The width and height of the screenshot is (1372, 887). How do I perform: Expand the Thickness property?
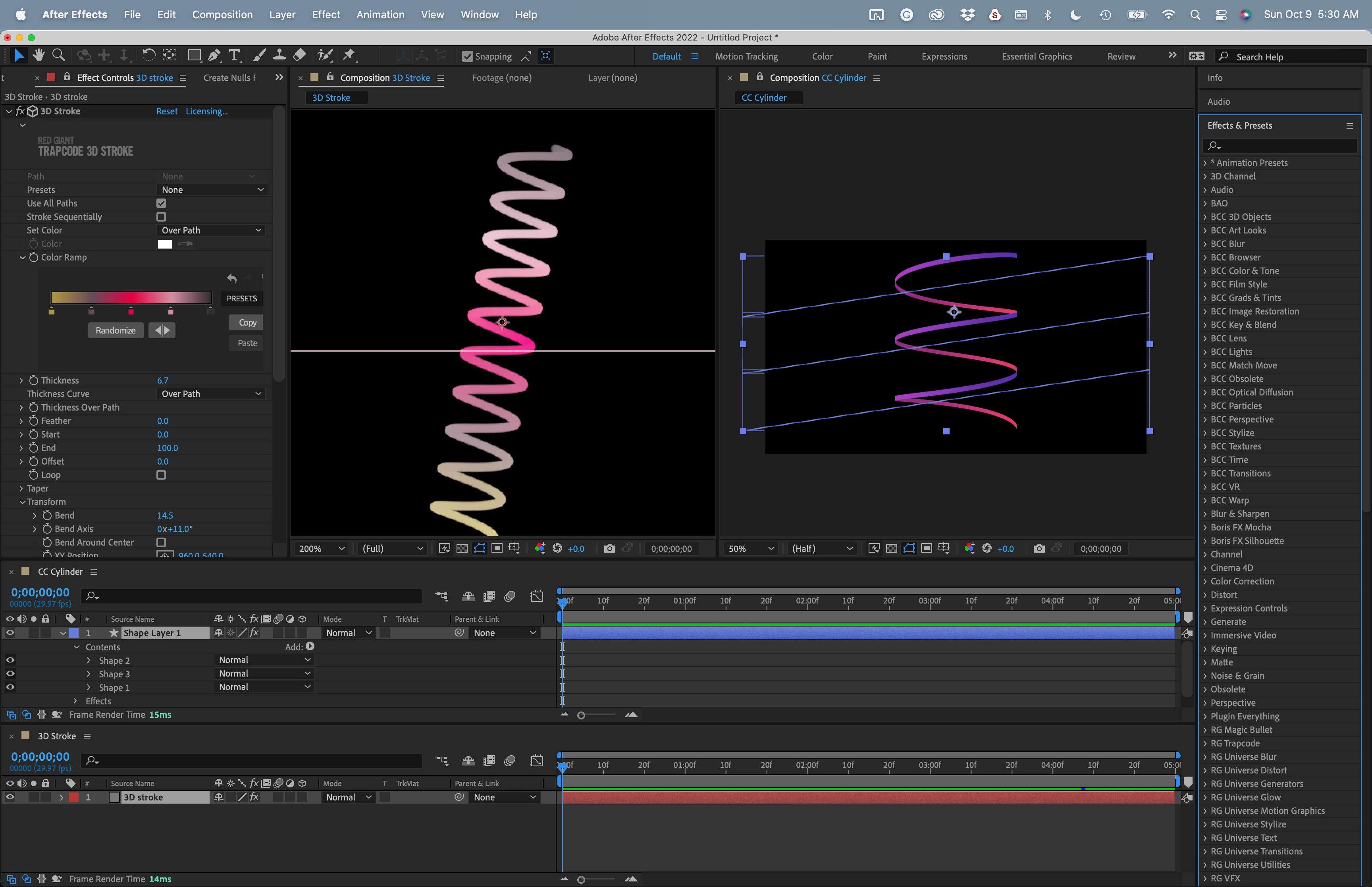coord(21,380)
